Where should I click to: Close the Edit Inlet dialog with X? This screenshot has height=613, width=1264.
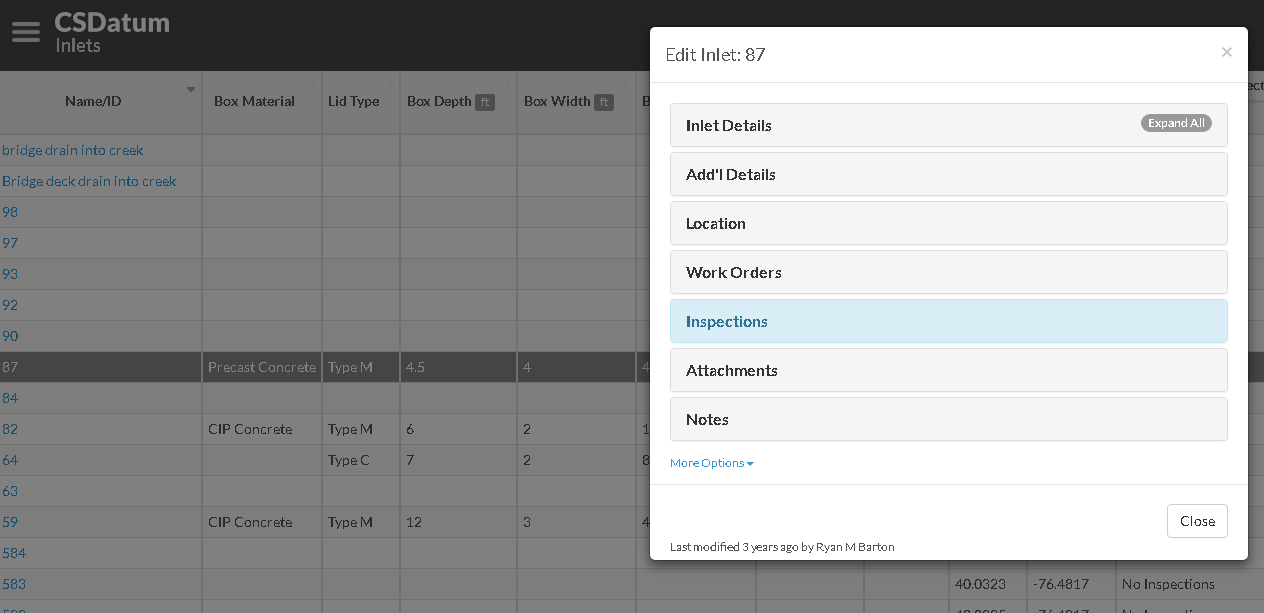coord(1226,52)
